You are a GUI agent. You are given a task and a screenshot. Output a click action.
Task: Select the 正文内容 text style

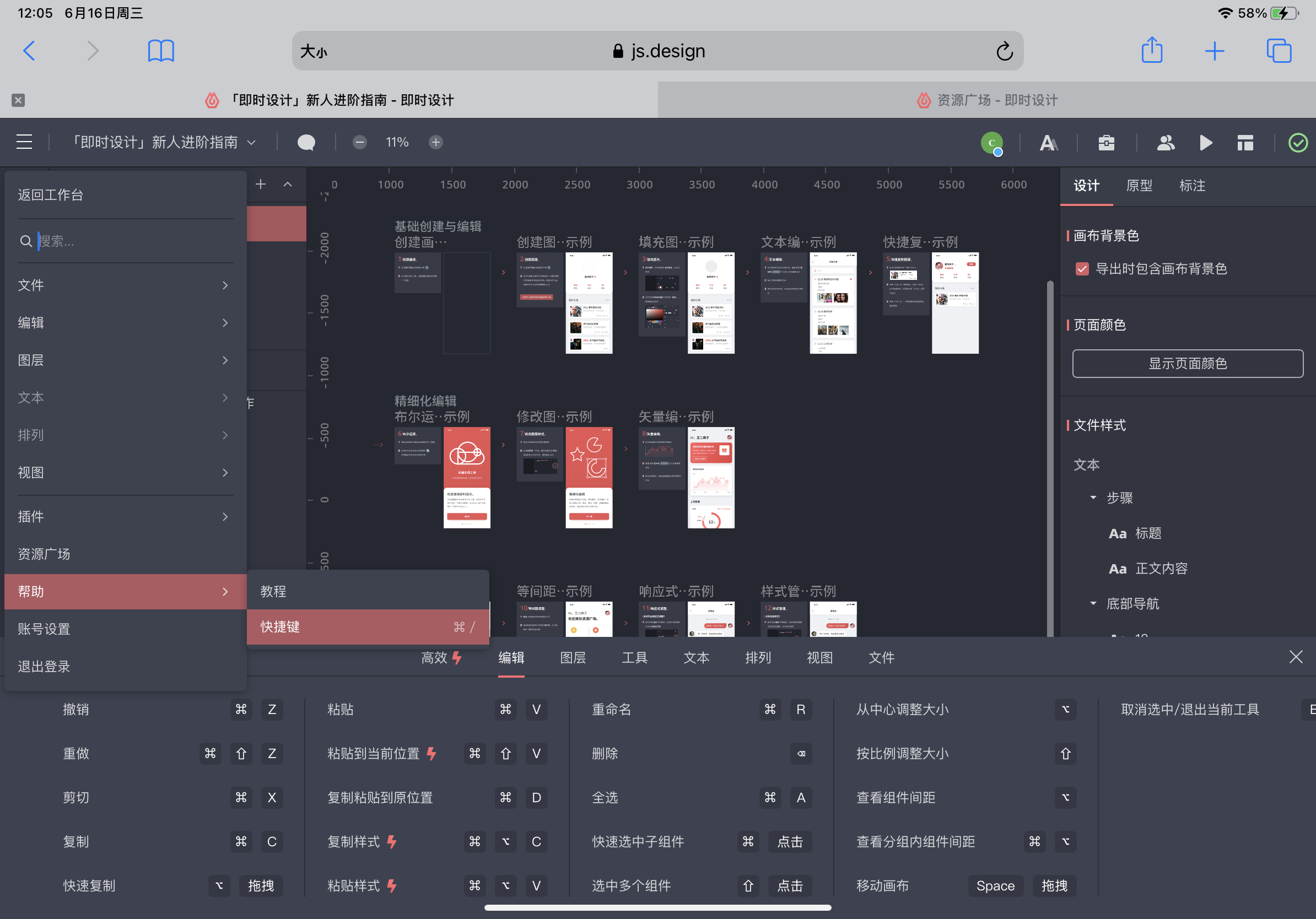[1147, 569]
